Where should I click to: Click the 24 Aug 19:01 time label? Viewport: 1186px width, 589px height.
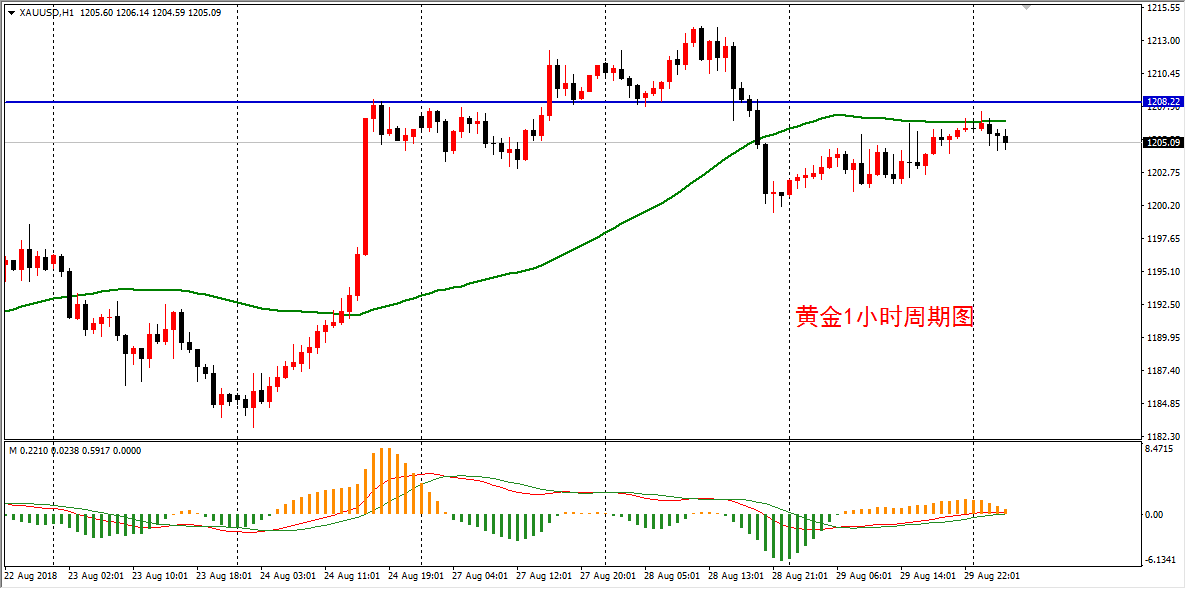point(414,576)
